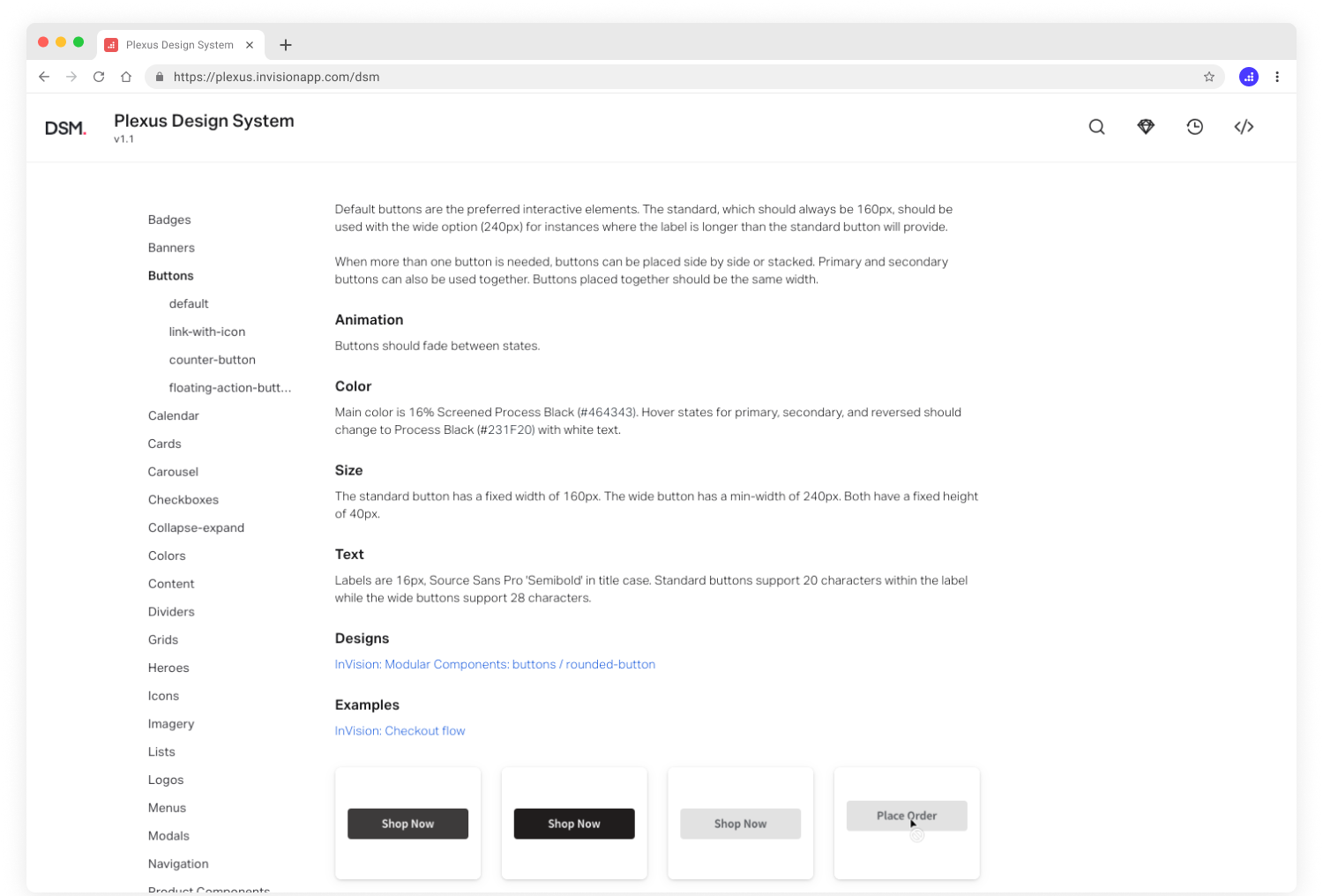Click the Animation heading
1323x896 pixels.
click(x=369, y=320)
